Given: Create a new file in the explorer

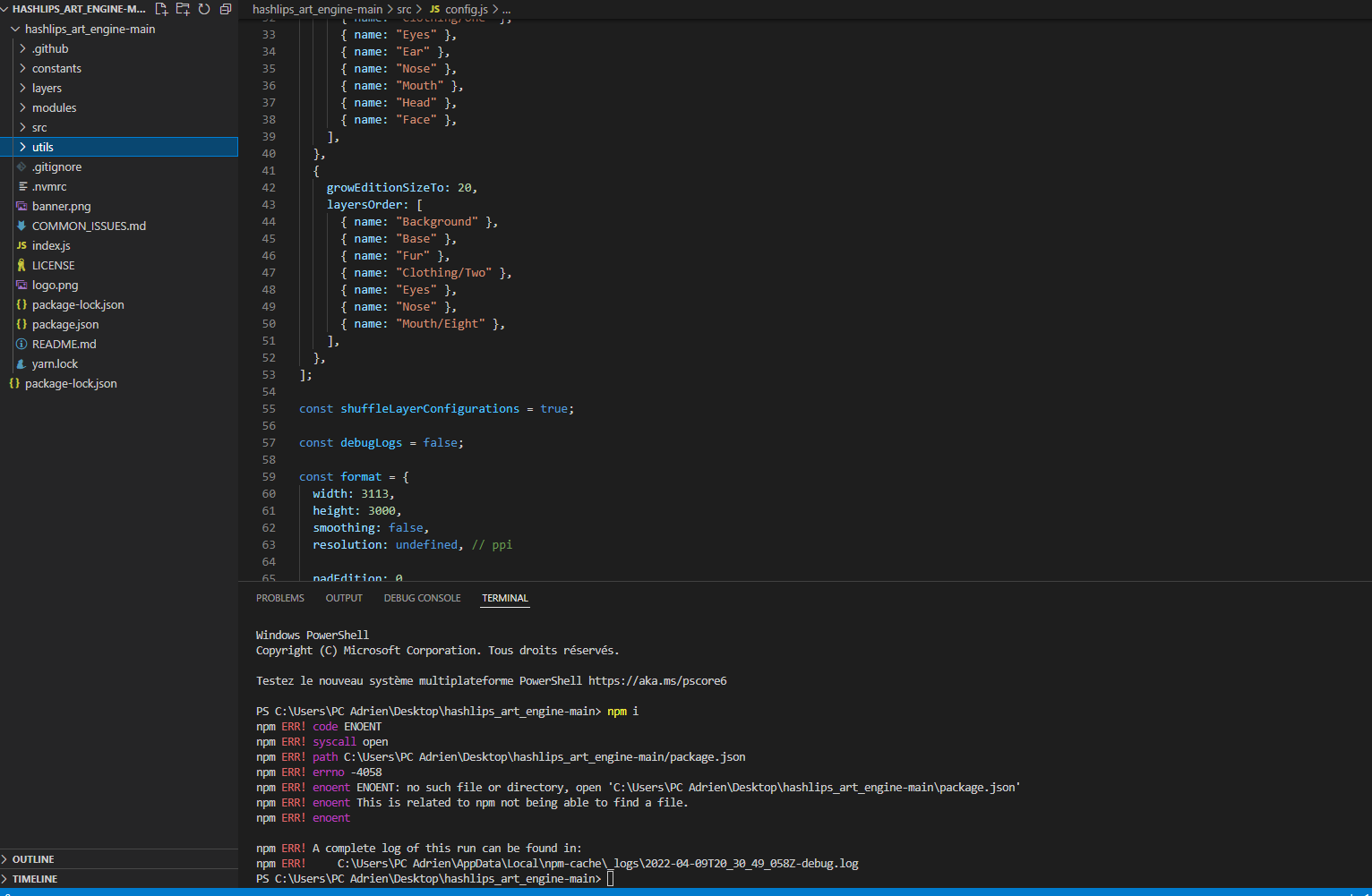Looking at the screenshot, I should 162,8.
